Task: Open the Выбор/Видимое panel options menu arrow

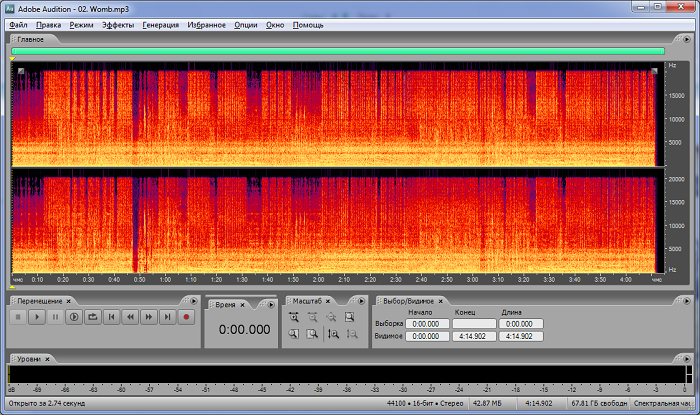Action: 686,300
